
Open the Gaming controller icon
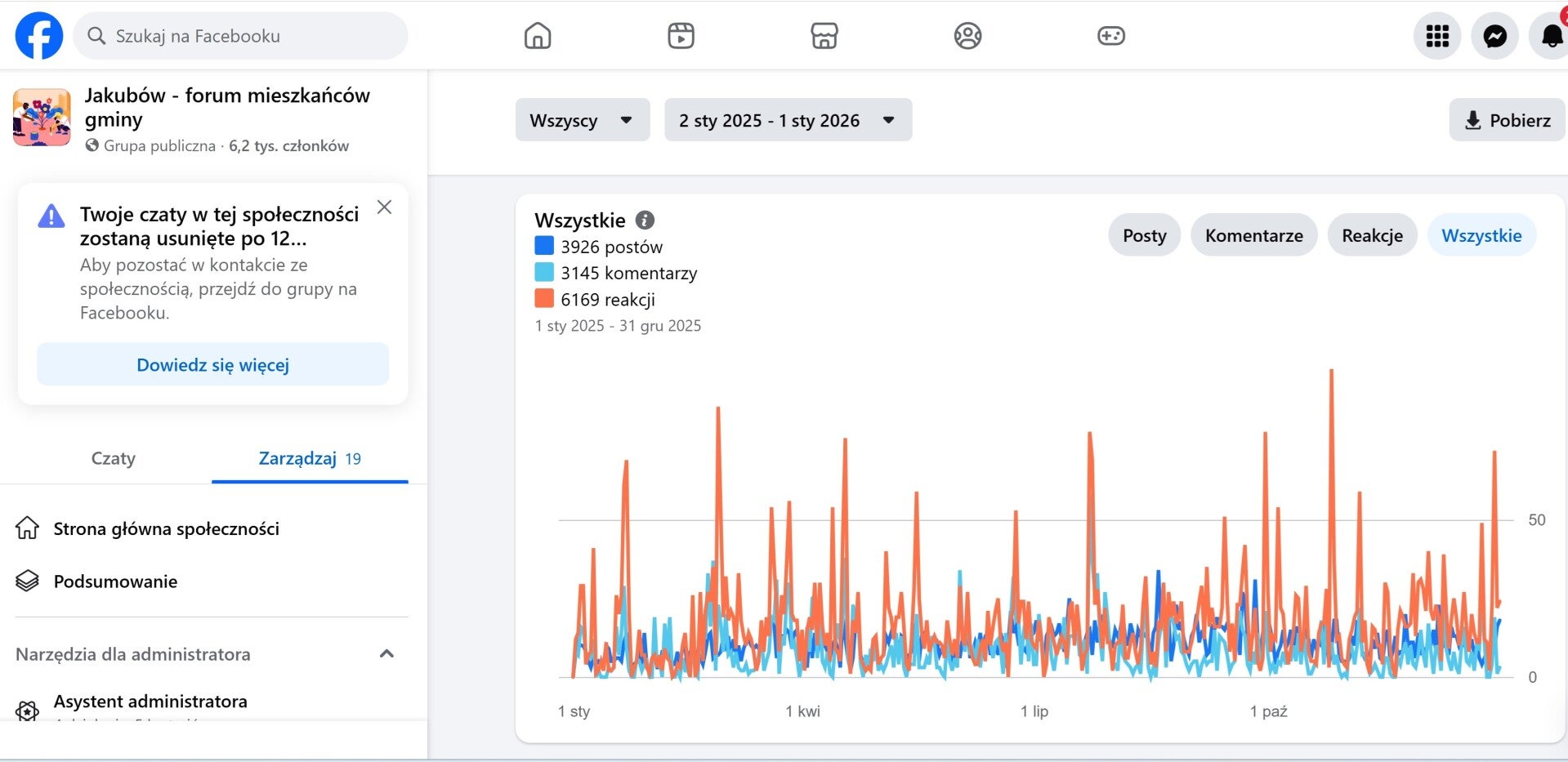(1110, 36)
